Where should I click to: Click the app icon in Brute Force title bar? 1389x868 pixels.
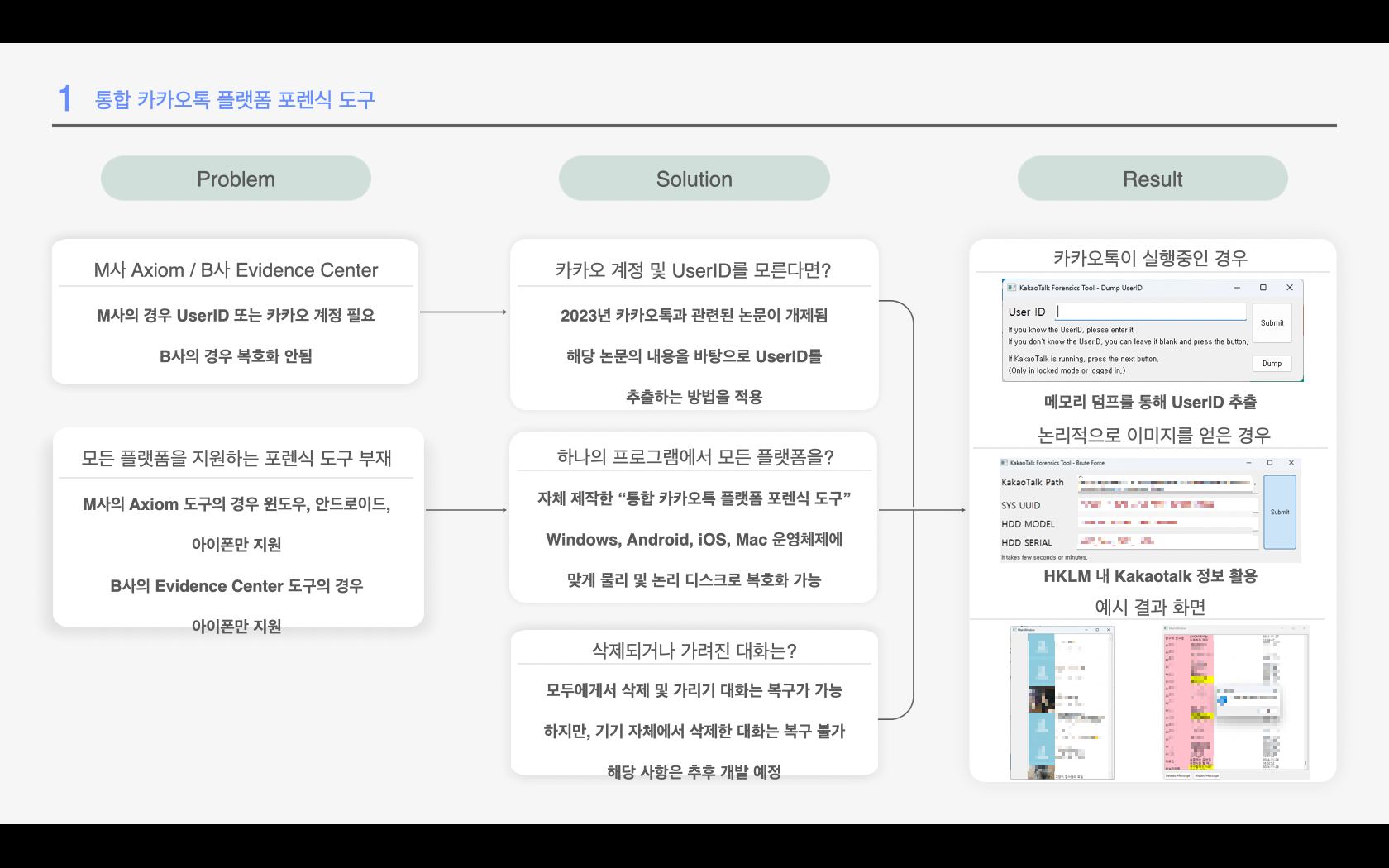[1004, 463]
